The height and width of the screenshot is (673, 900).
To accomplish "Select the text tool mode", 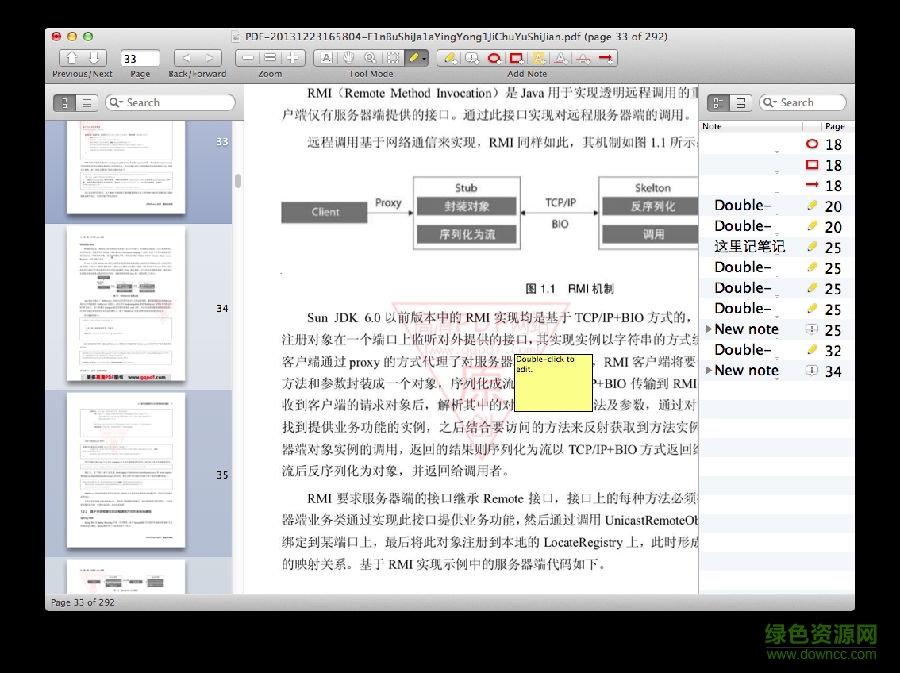I will (327, 58).
